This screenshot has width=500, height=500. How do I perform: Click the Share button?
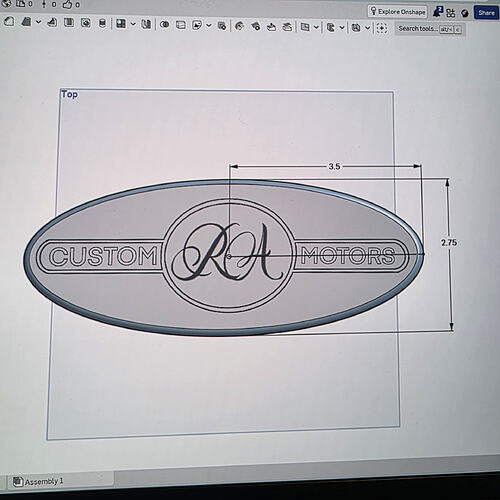[x=486, y=13]
